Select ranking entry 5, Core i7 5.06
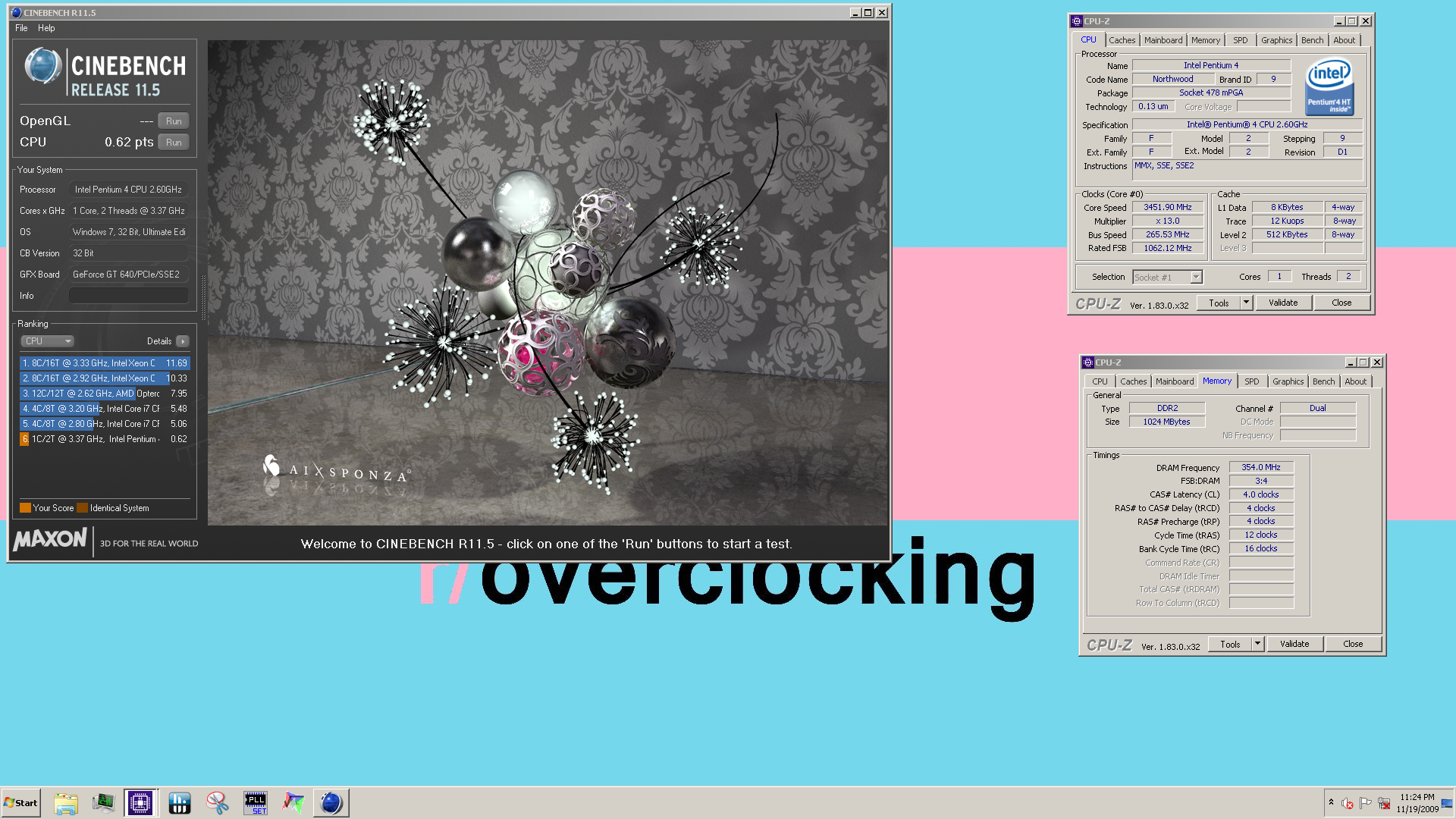The height and width of the screenshot is (819, 1456). point(105,424)
